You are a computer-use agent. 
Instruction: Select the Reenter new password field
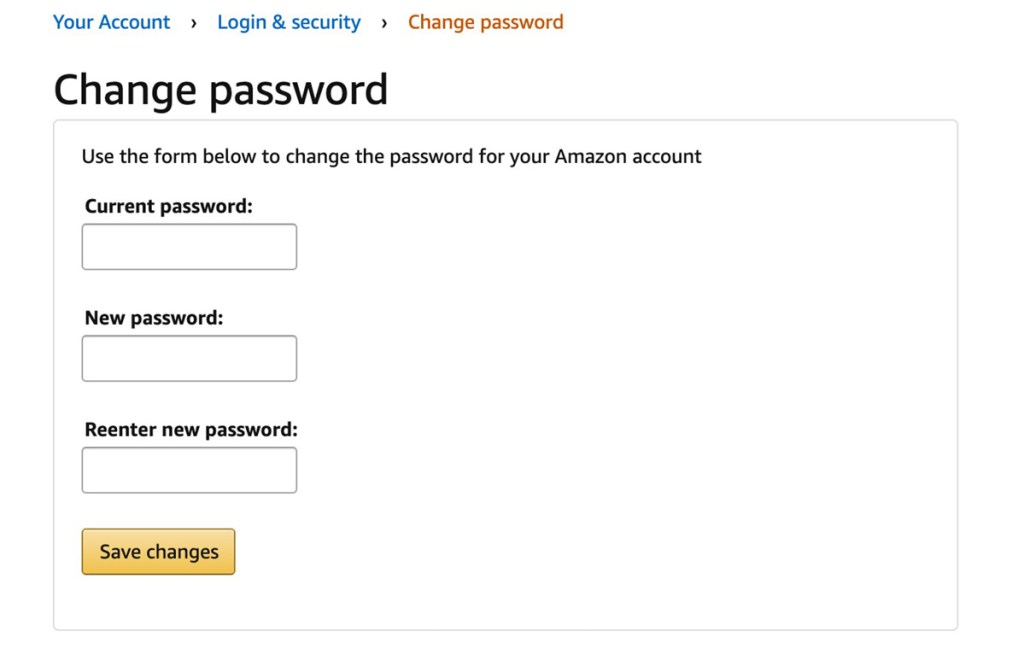[x=188, y=470]
